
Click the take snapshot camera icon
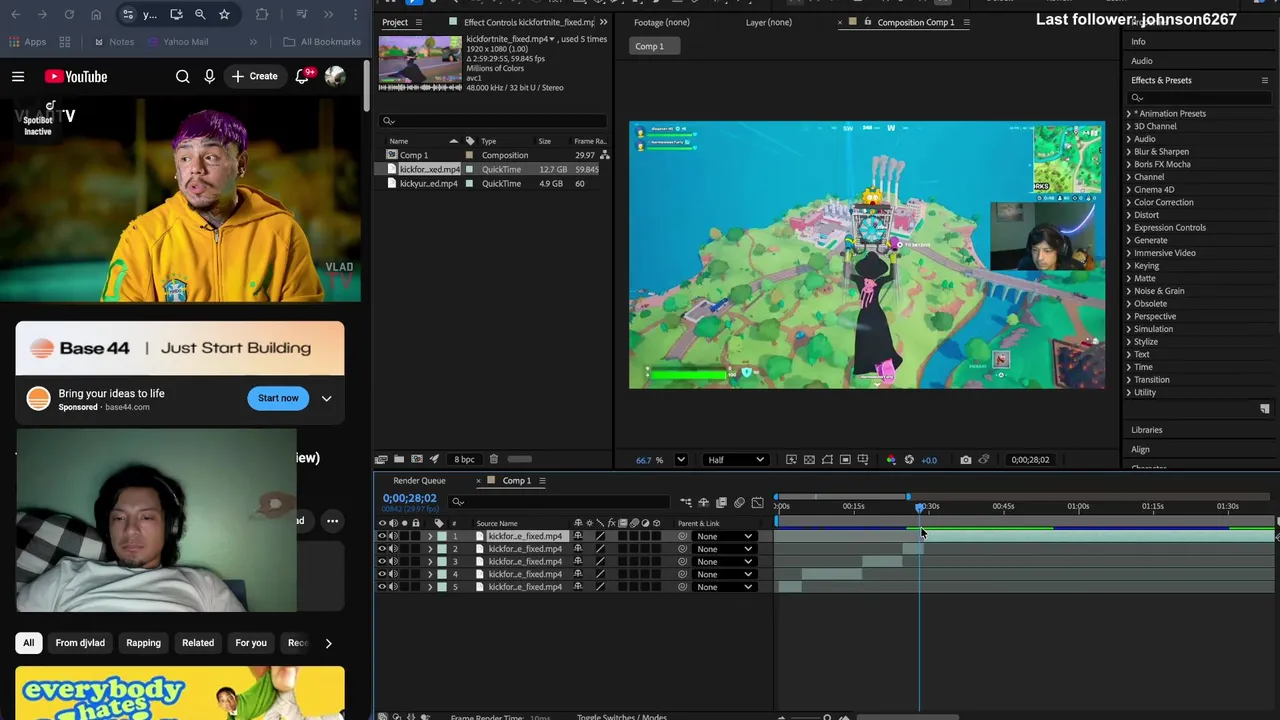tap(965, 460)
